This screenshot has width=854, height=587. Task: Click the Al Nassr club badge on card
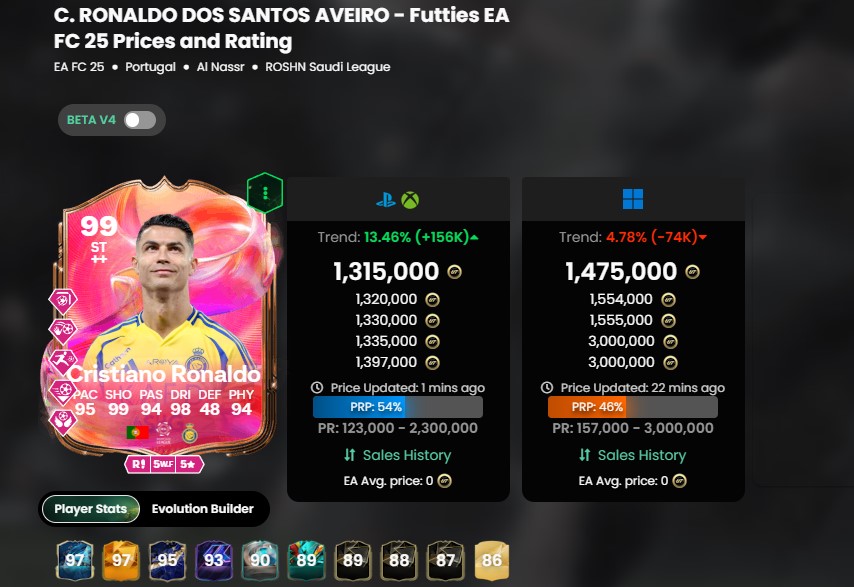coord(190,433)
